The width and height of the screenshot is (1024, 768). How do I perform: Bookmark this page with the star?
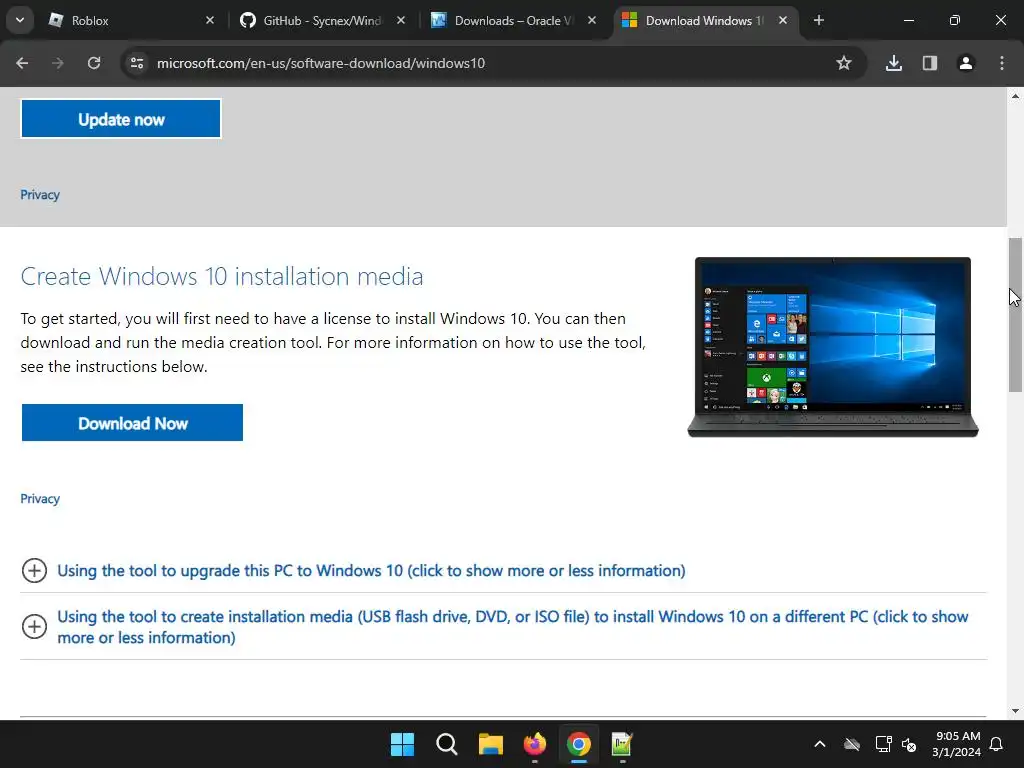[844, 63]
